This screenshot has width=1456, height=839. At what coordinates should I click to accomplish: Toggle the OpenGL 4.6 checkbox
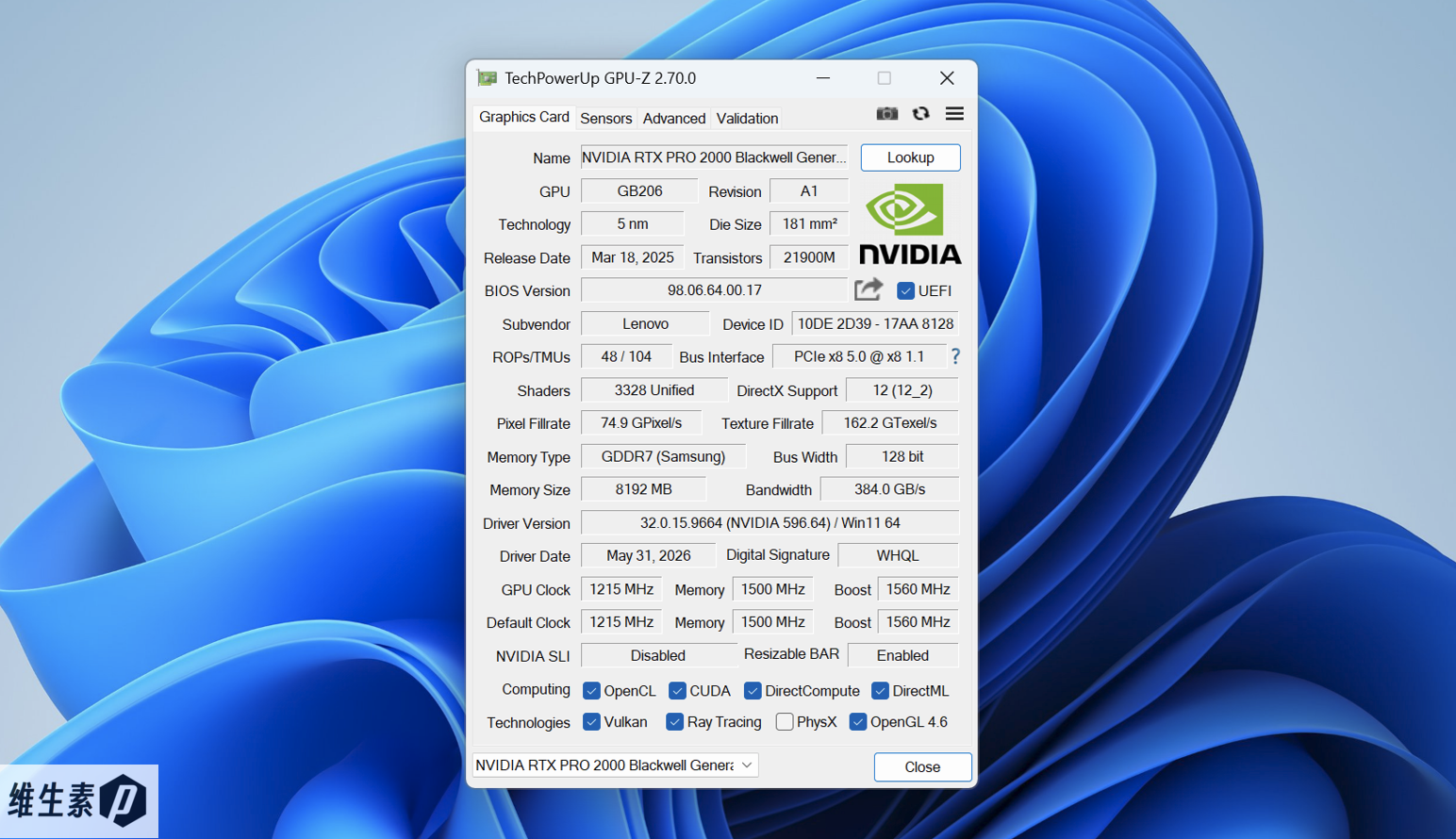coord(857,722)
